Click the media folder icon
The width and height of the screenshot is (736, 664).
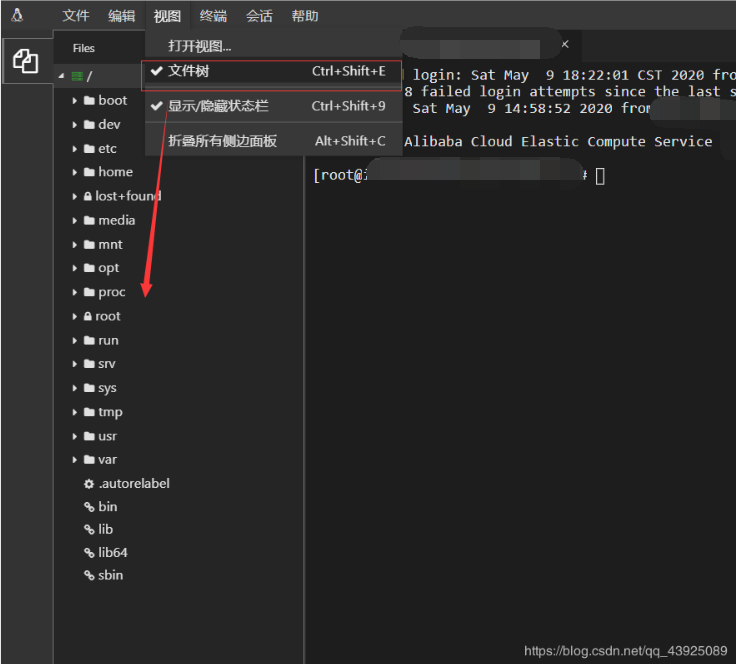(89, 221)
